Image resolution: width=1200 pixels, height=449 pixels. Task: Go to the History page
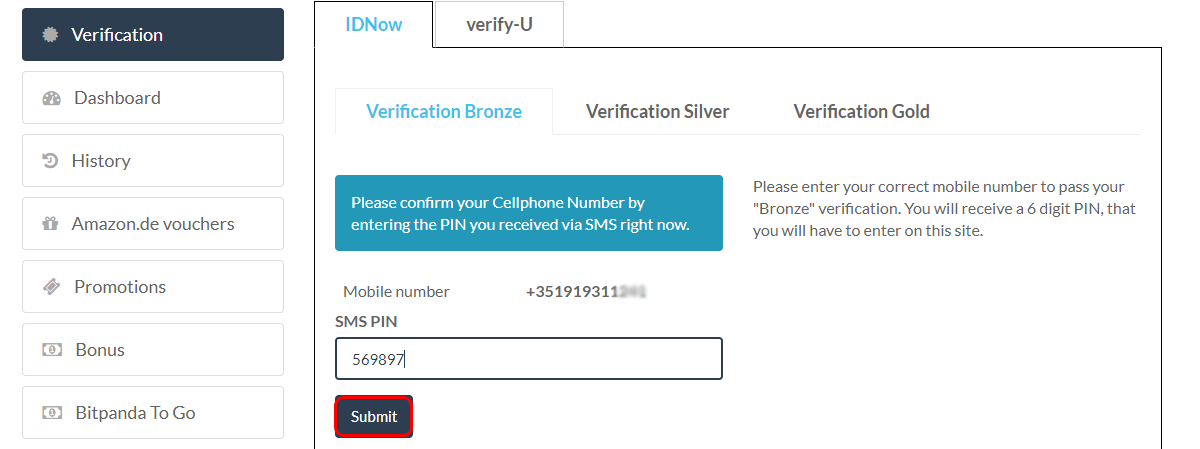pos(153,161)
